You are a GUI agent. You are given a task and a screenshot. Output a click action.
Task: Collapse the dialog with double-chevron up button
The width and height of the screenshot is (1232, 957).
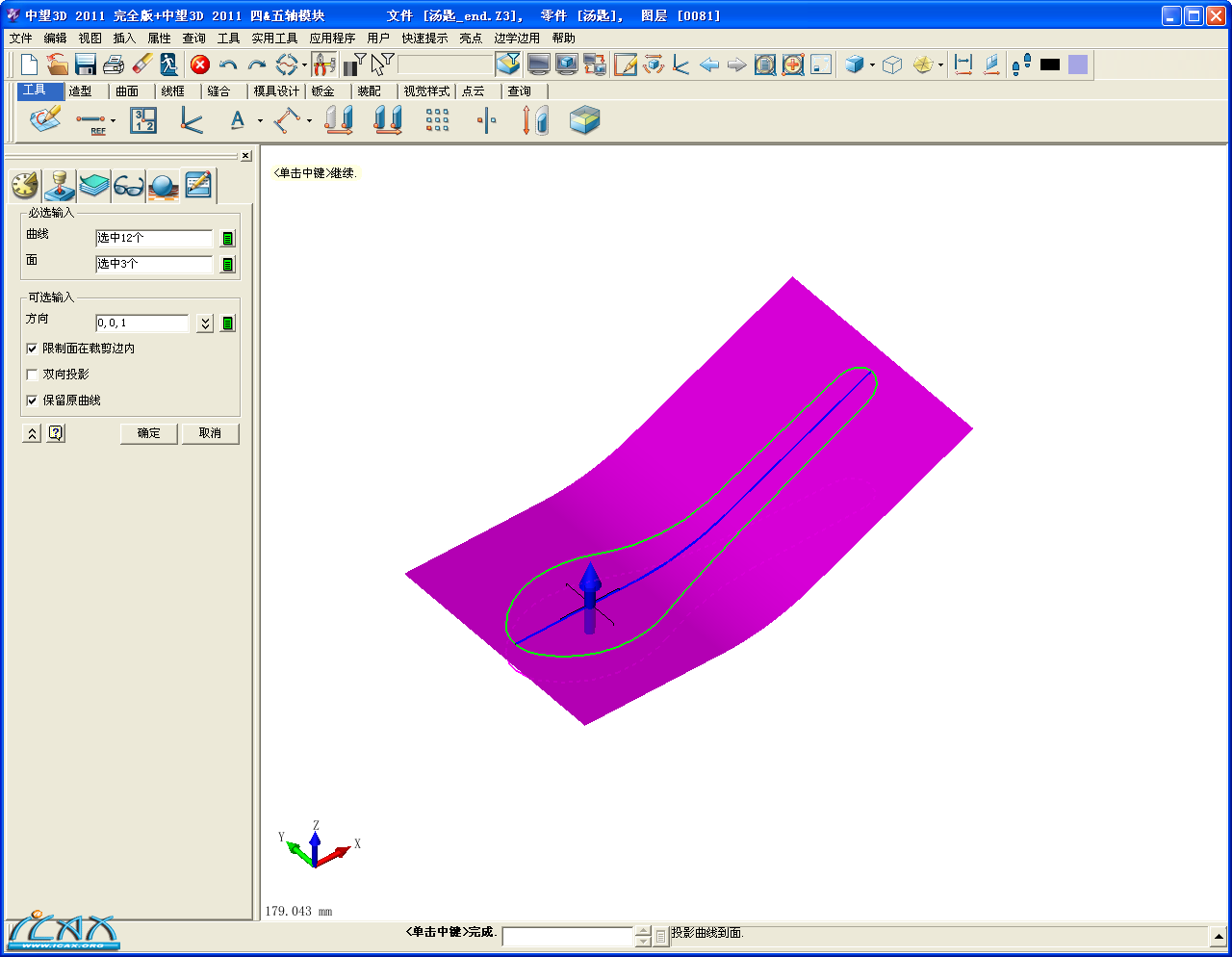(x=32, y=433)
